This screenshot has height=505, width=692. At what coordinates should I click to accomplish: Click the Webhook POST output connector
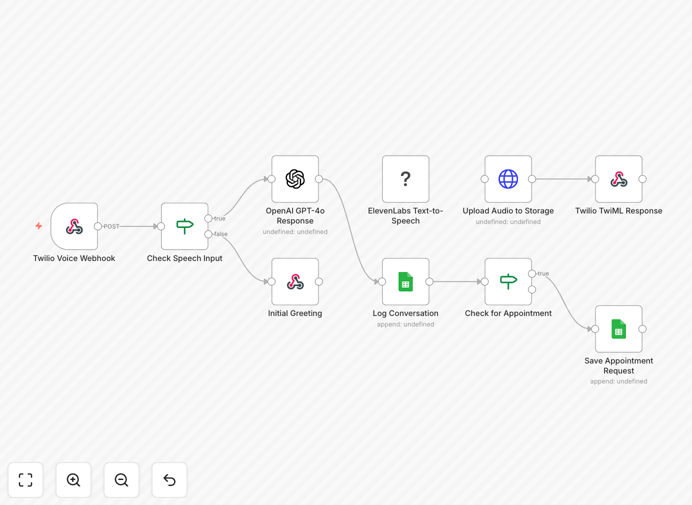(98, 226)
